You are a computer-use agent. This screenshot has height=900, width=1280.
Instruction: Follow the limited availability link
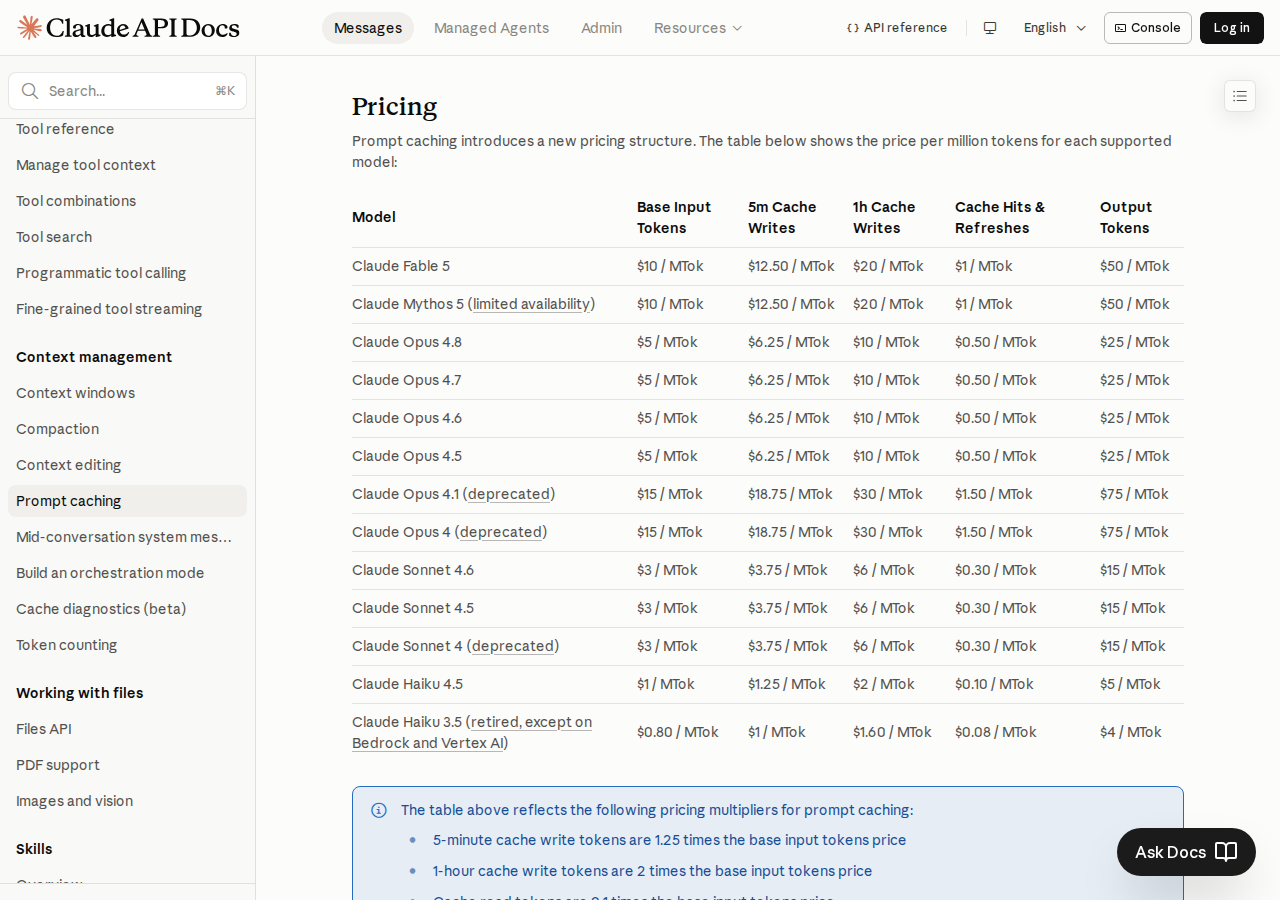coord(531,304)
